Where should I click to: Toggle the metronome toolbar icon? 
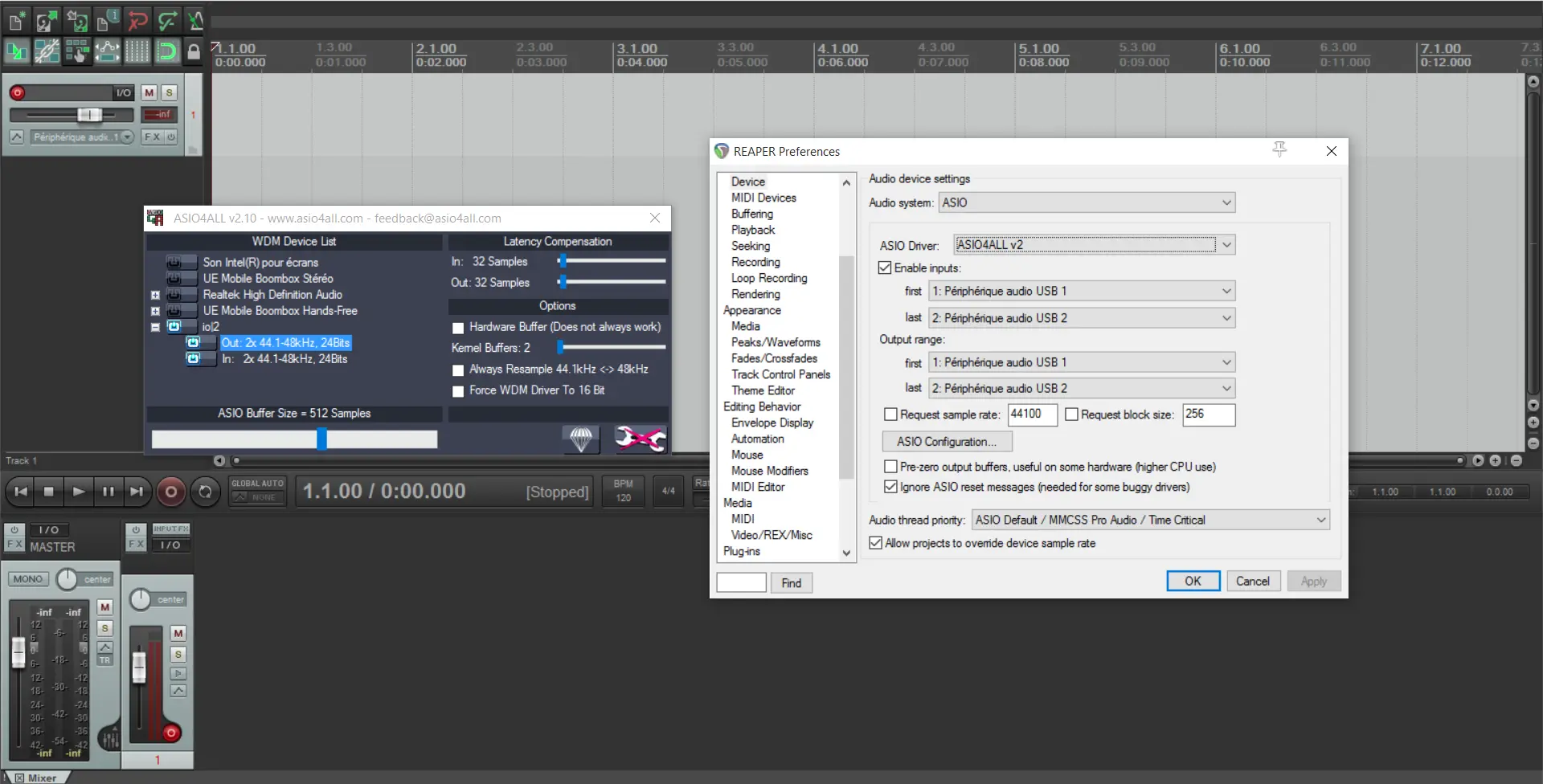(195, 20)
